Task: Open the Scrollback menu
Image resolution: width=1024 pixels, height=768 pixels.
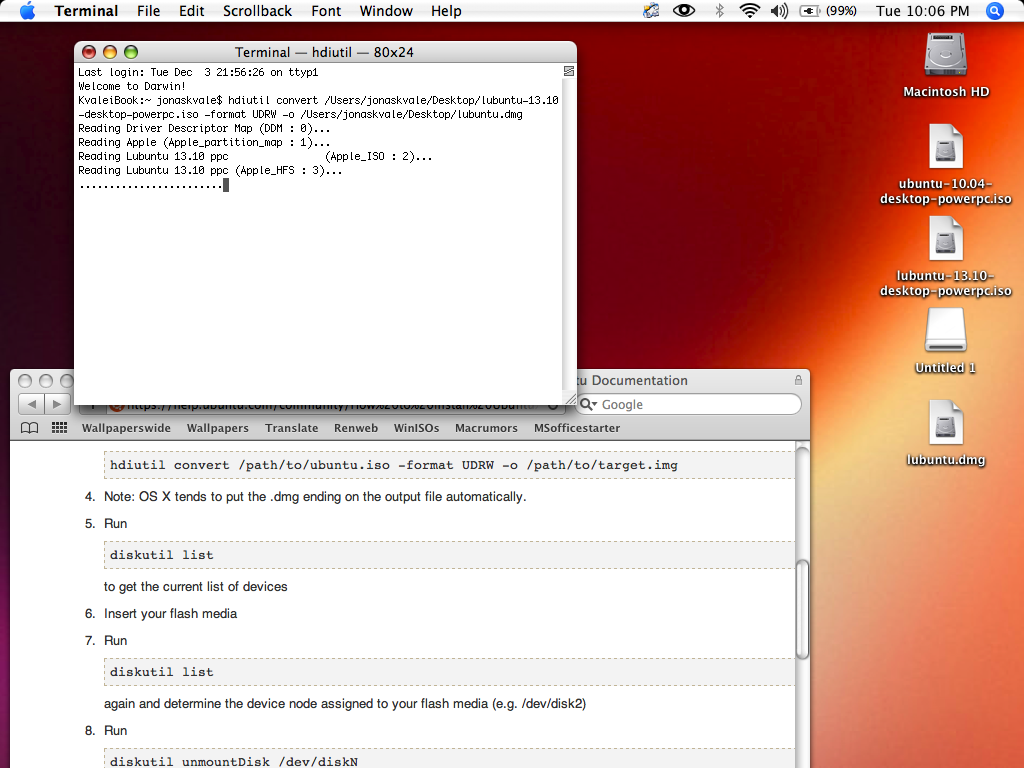Action: 257,11
